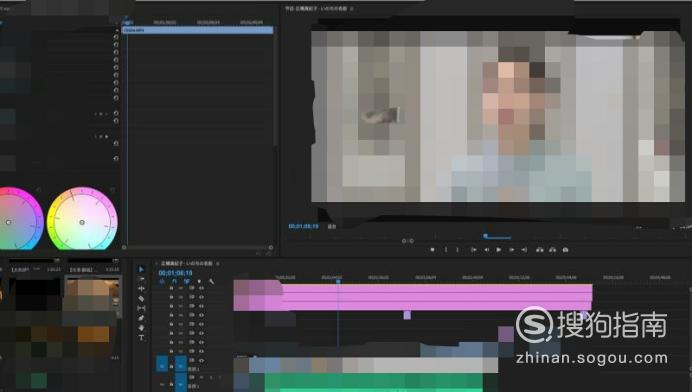
Task: Select the Type tool
Action: 141,338
